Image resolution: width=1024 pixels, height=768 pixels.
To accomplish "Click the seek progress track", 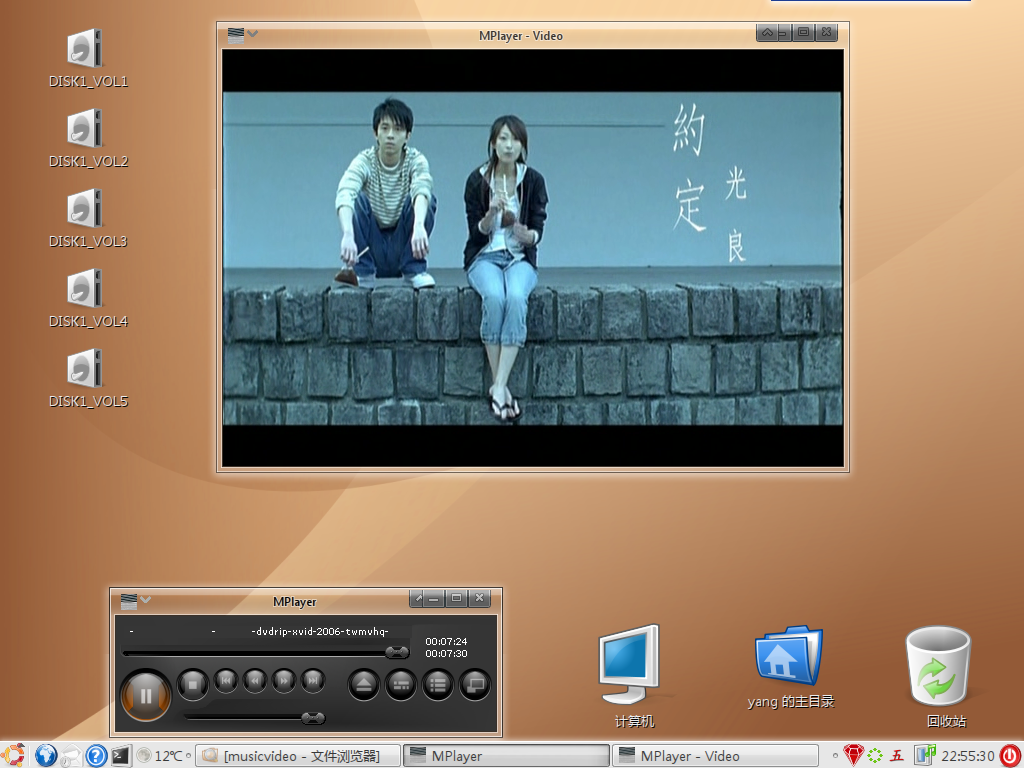I will (265, 652).
